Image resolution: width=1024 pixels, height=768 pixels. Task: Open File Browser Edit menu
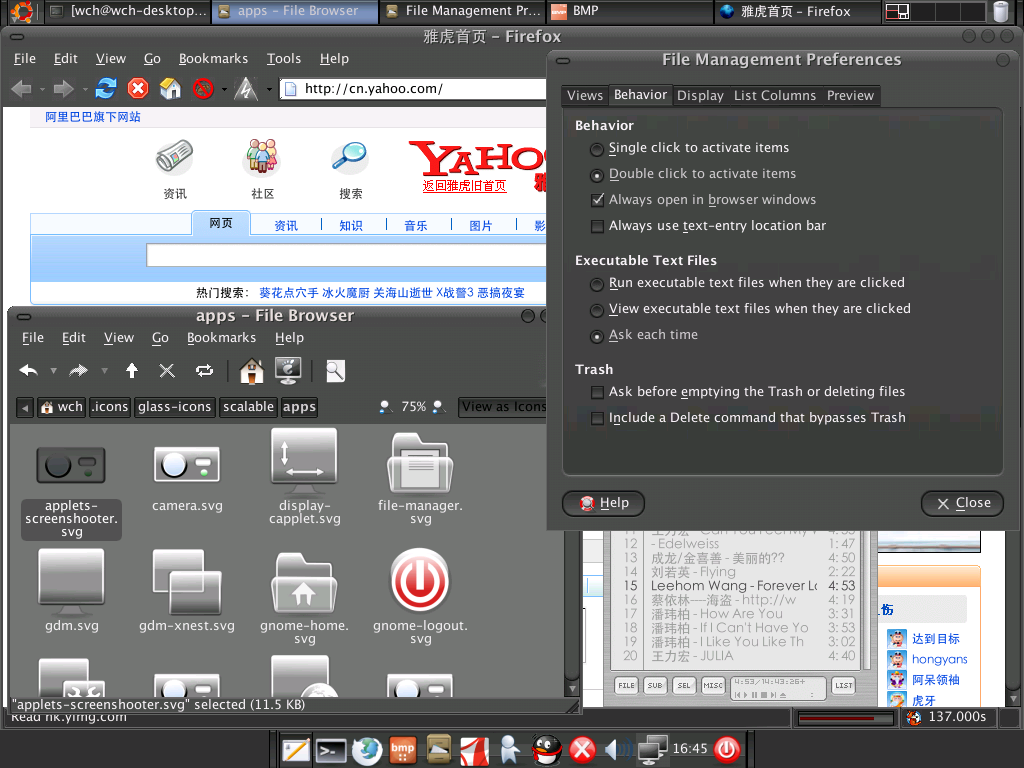[74, 338]
